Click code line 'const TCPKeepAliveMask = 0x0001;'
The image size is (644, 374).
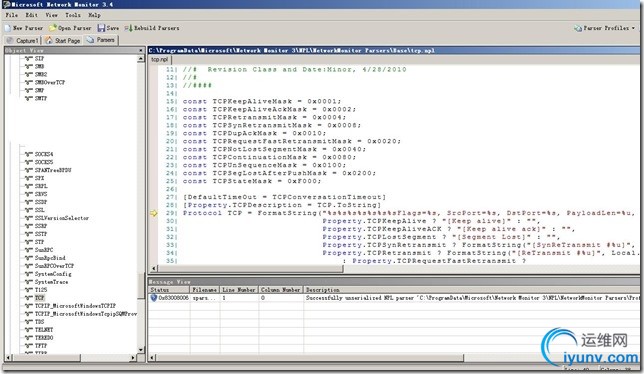point(262,101)
